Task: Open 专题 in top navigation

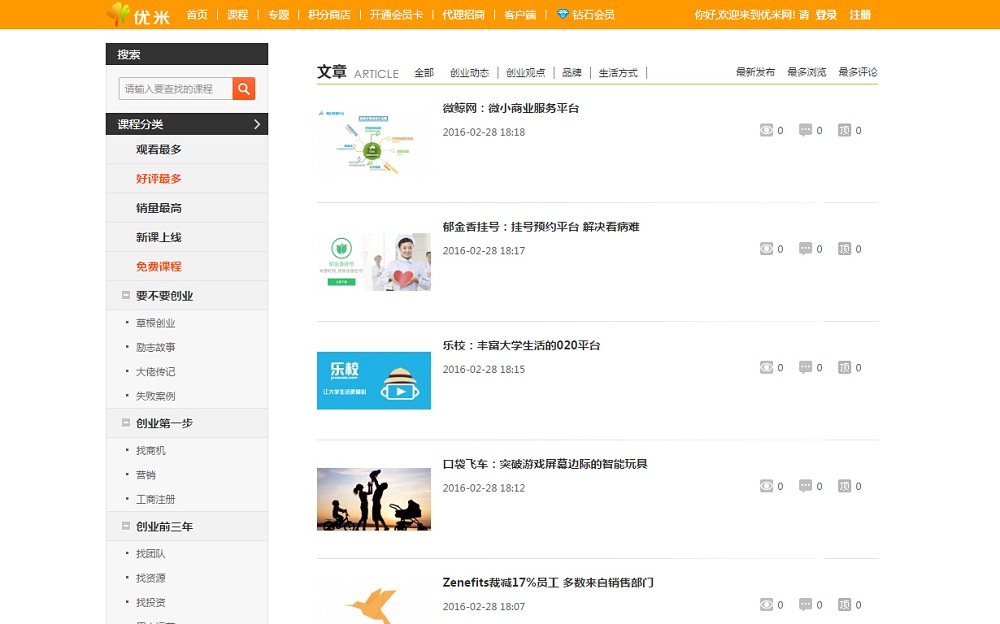Action: coord(278,15)
